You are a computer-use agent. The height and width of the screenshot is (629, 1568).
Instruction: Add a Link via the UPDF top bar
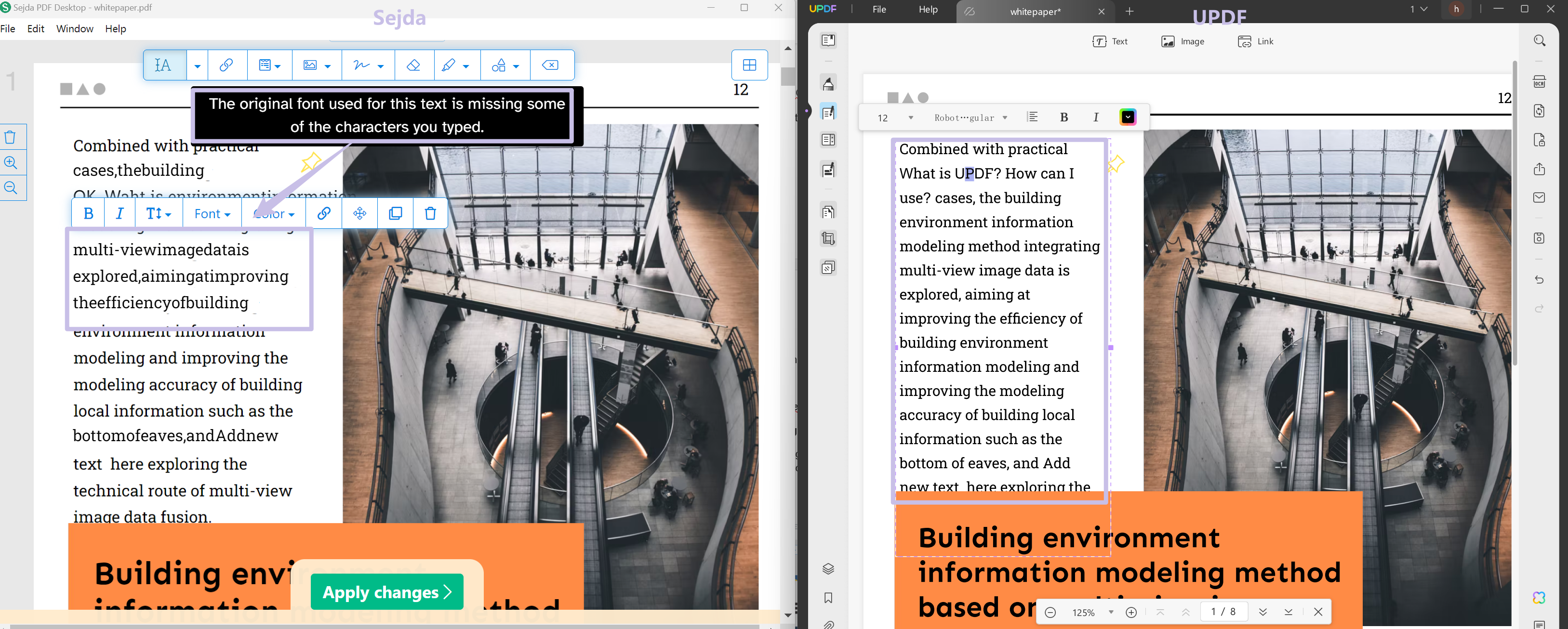pyautogui.click(x=1255, y=41)
